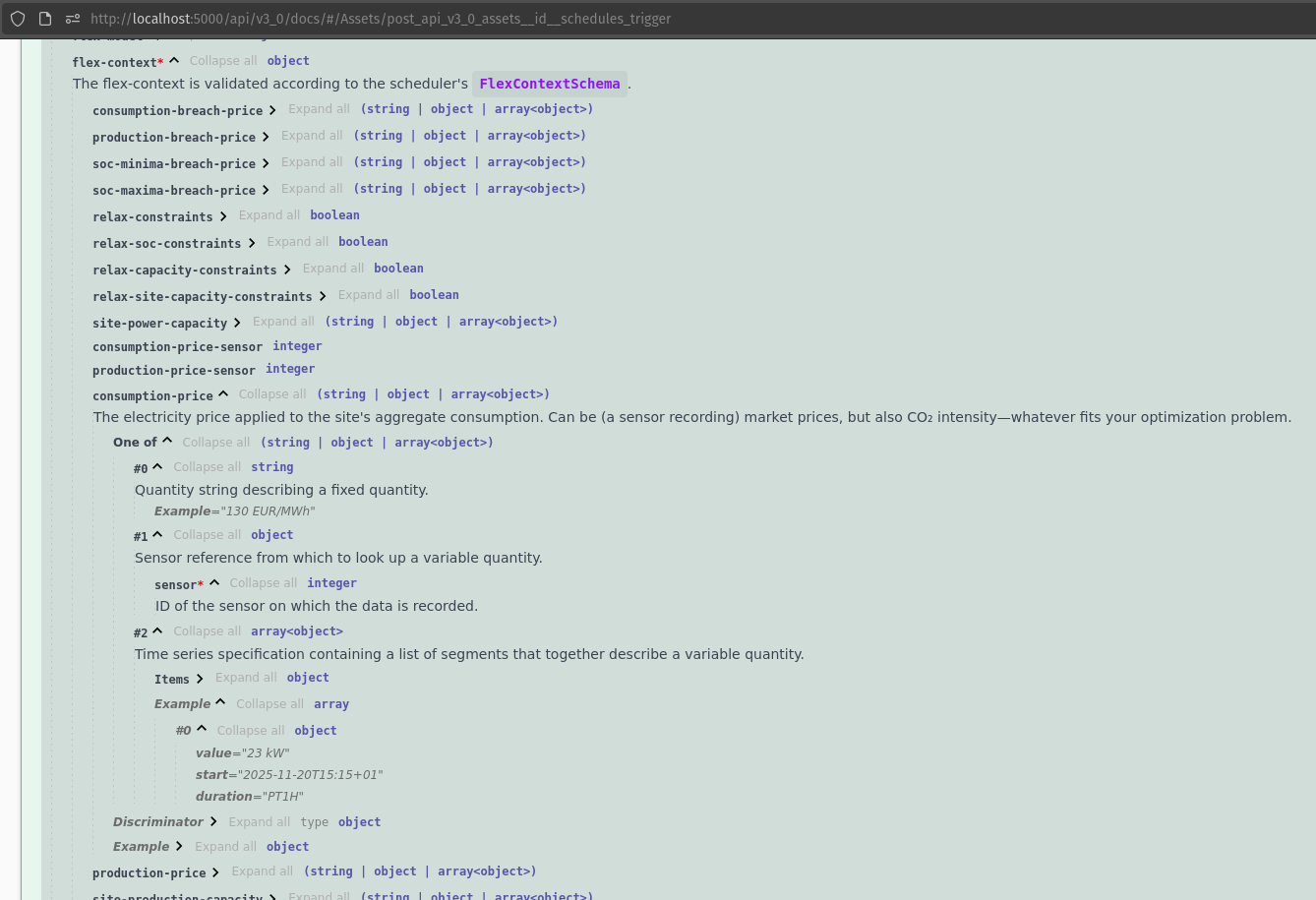Collapse the flex-context property chevron

click(174, 61)
